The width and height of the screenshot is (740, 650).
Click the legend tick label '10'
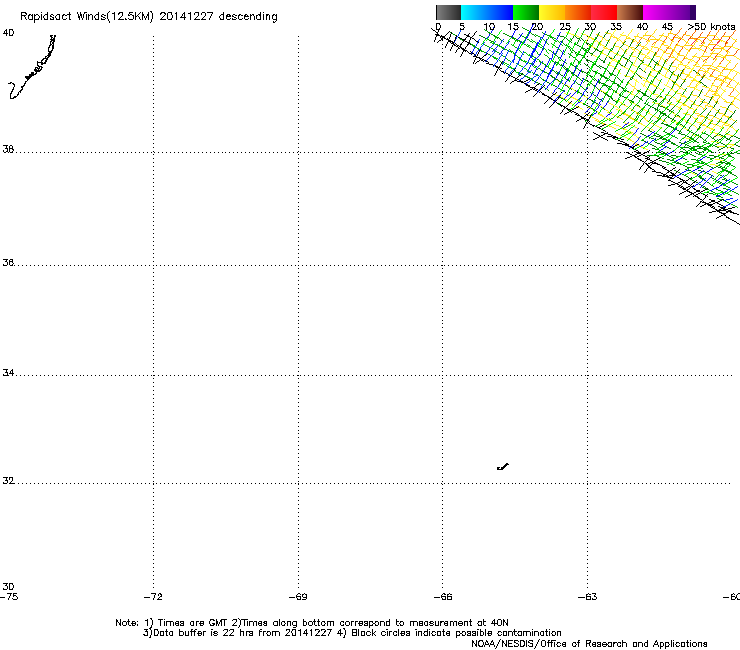[489, 27]
